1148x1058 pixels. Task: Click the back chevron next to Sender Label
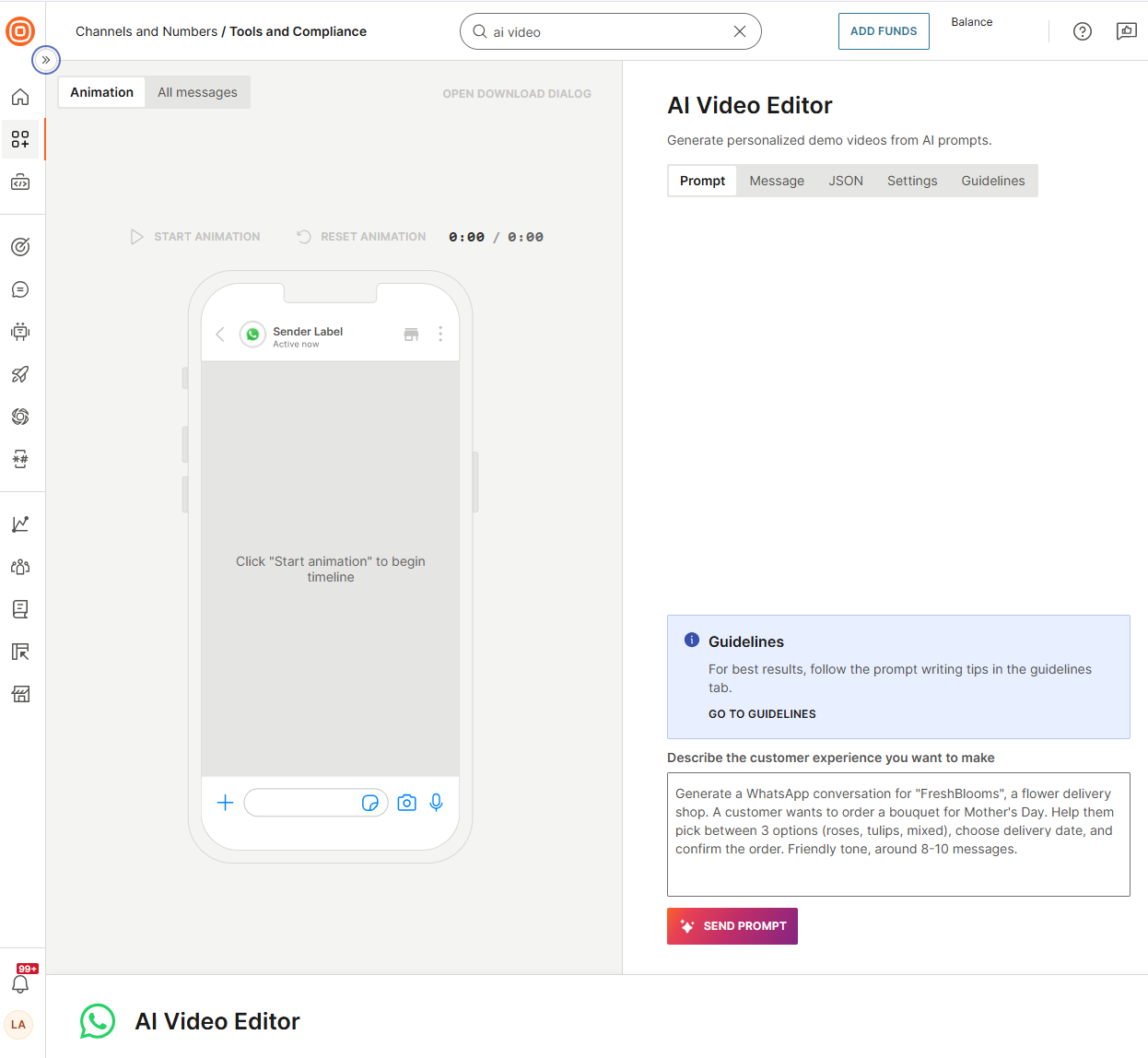(x=219, y=335)
